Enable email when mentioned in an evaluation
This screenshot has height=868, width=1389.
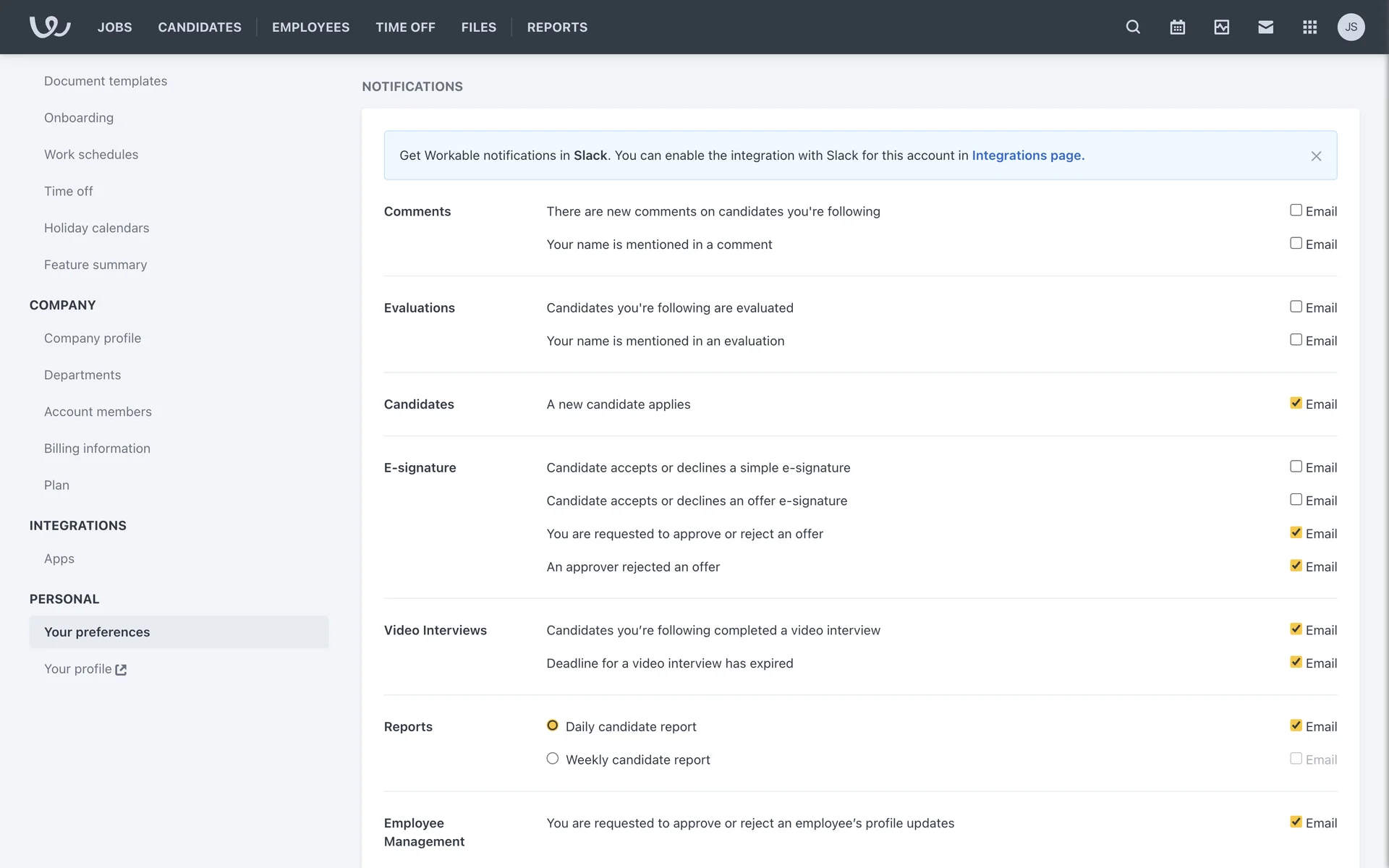click(x=1296, y=340)
